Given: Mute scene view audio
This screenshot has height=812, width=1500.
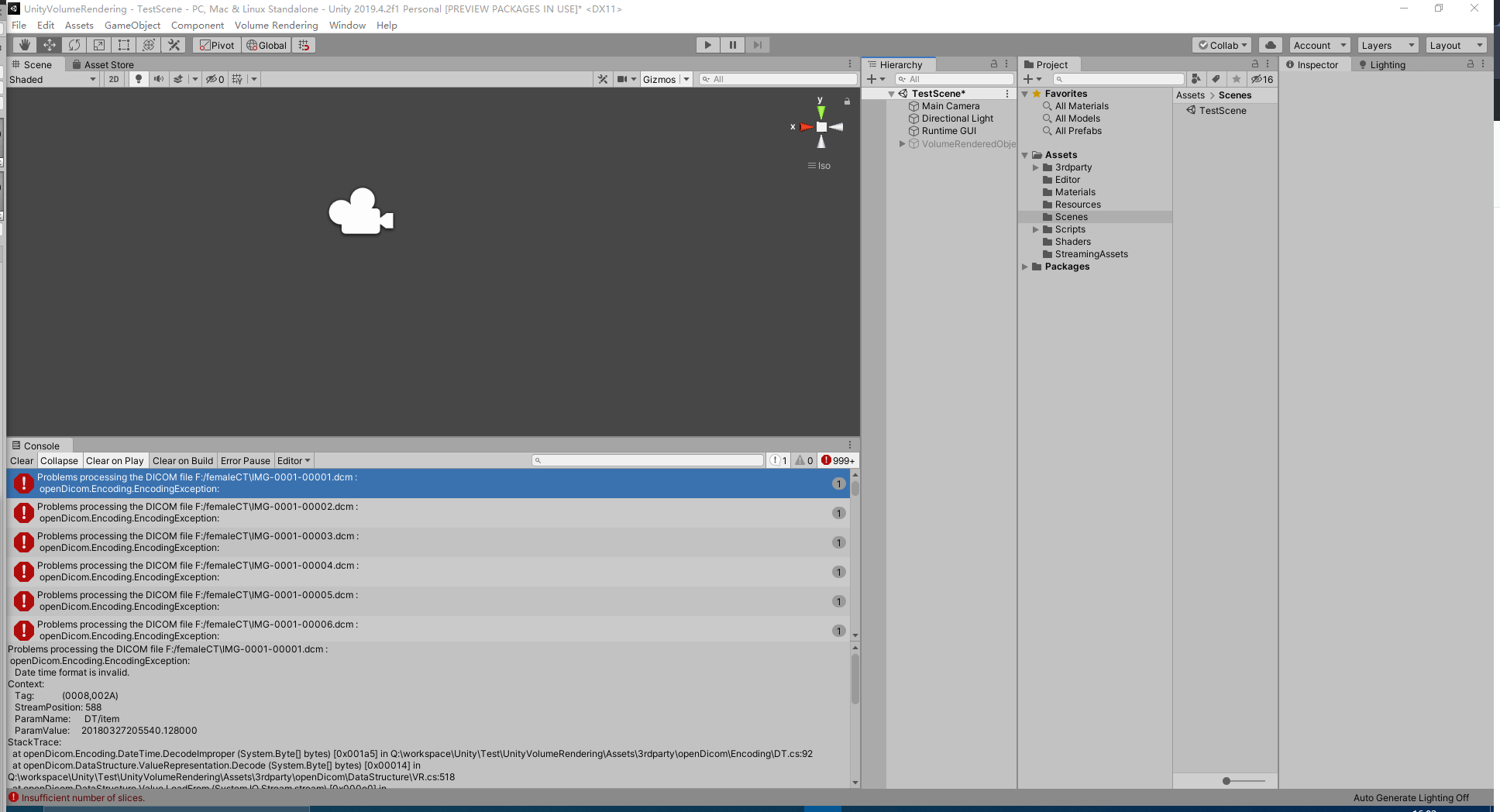Looking at the screenshot, I should 158,78.
